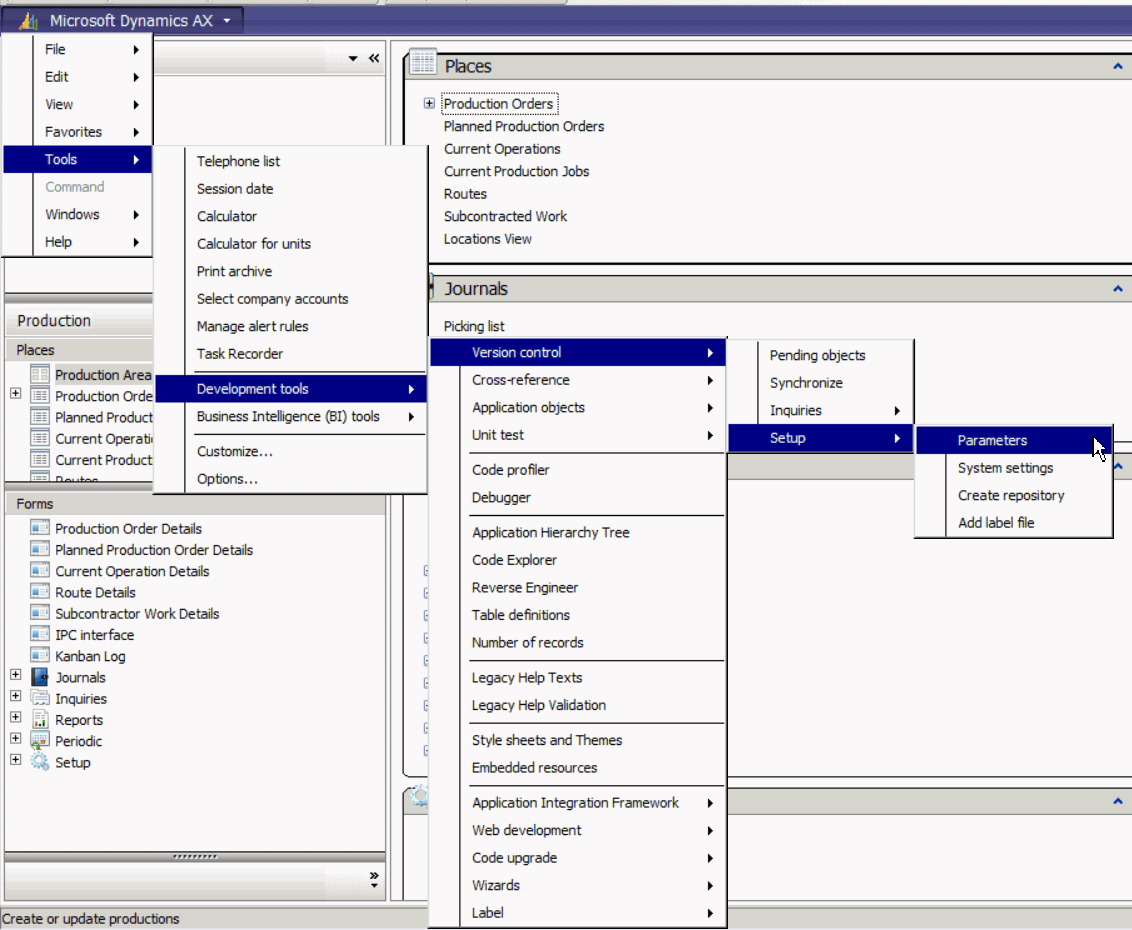Open the navigation pane dropdown arrow

pos(353,58)
